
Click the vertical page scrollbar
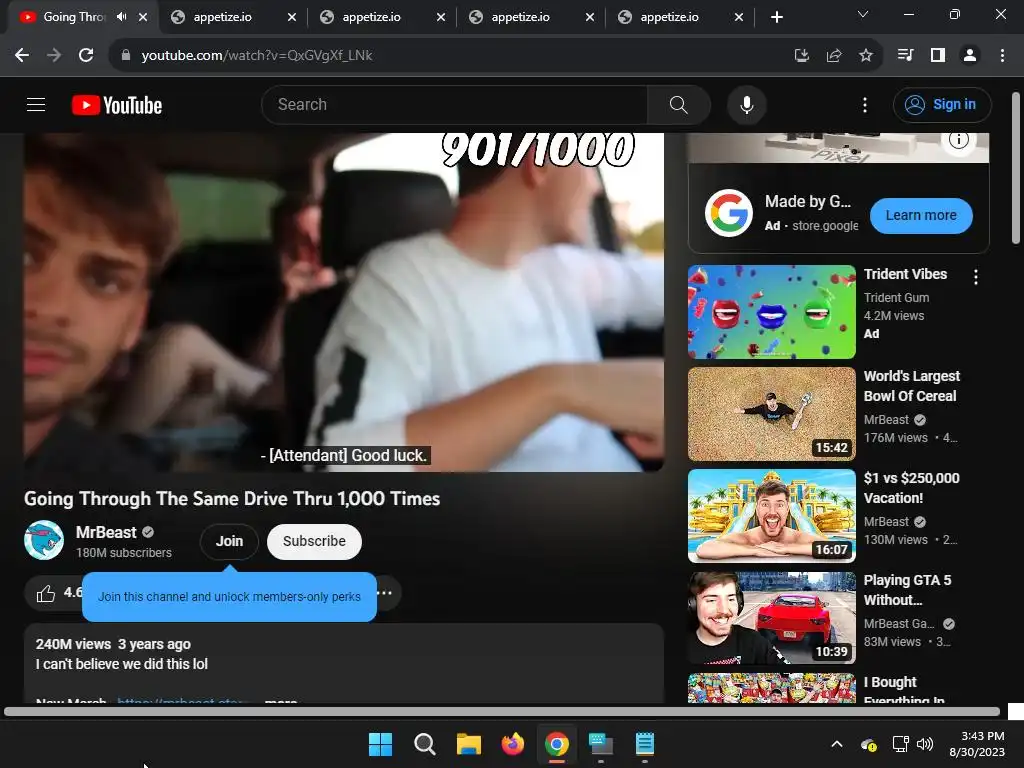[x=1016, y=168]
